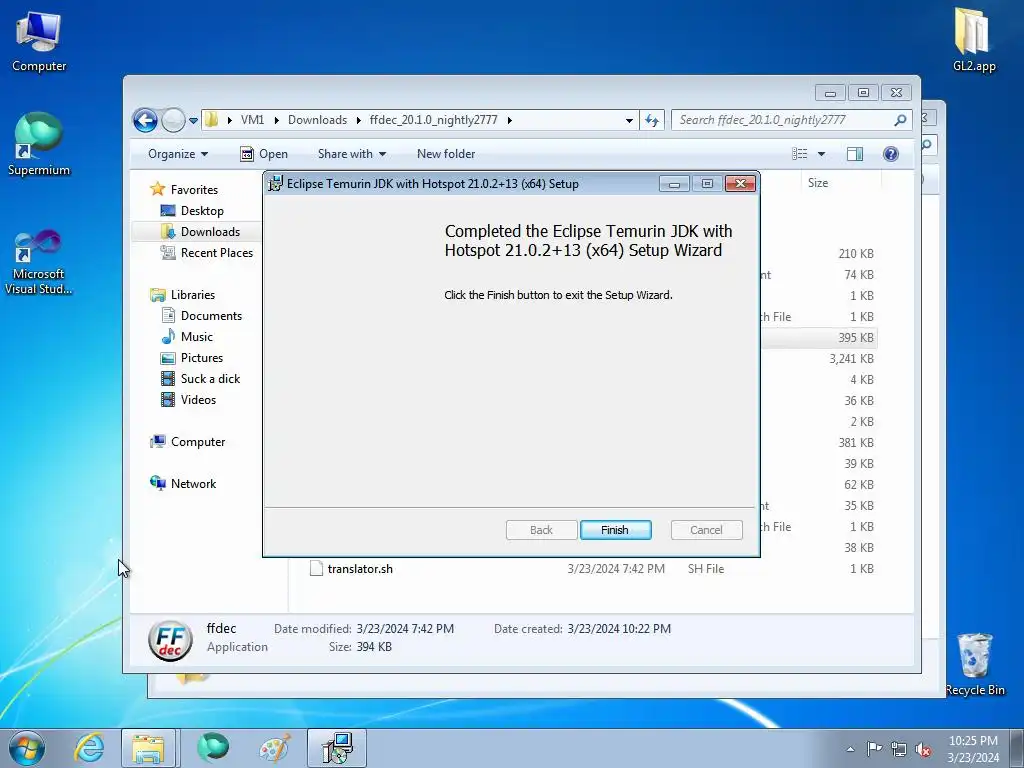Click the Windows Explorer taskbar button
Image resolution: width=1024 pixels, height=768 pixels.
pyautogui.click(x=148, y=748)
